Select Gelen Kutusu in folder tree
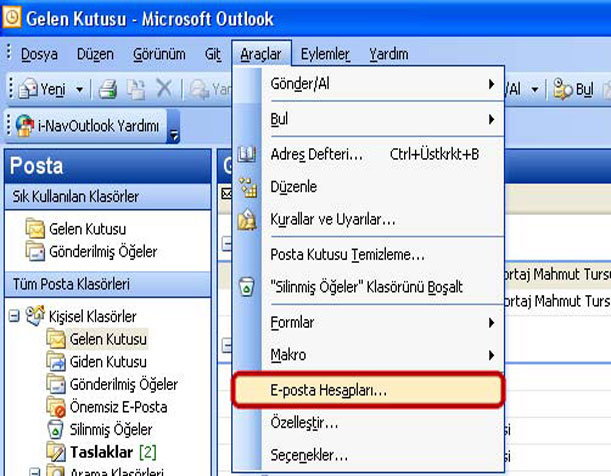The width and height of the screenshot is (611, 476). pos(108,339)
